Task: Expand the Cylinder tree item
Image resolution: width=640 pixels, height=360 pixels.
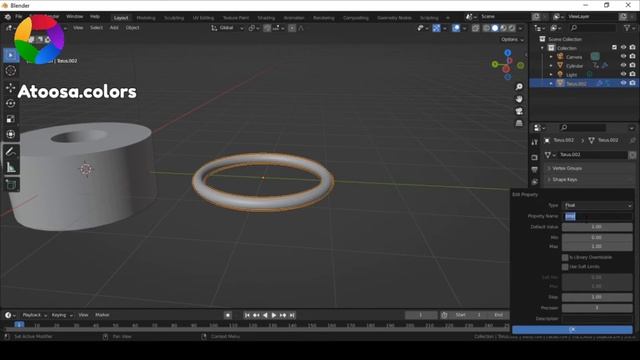Action: 551,66
